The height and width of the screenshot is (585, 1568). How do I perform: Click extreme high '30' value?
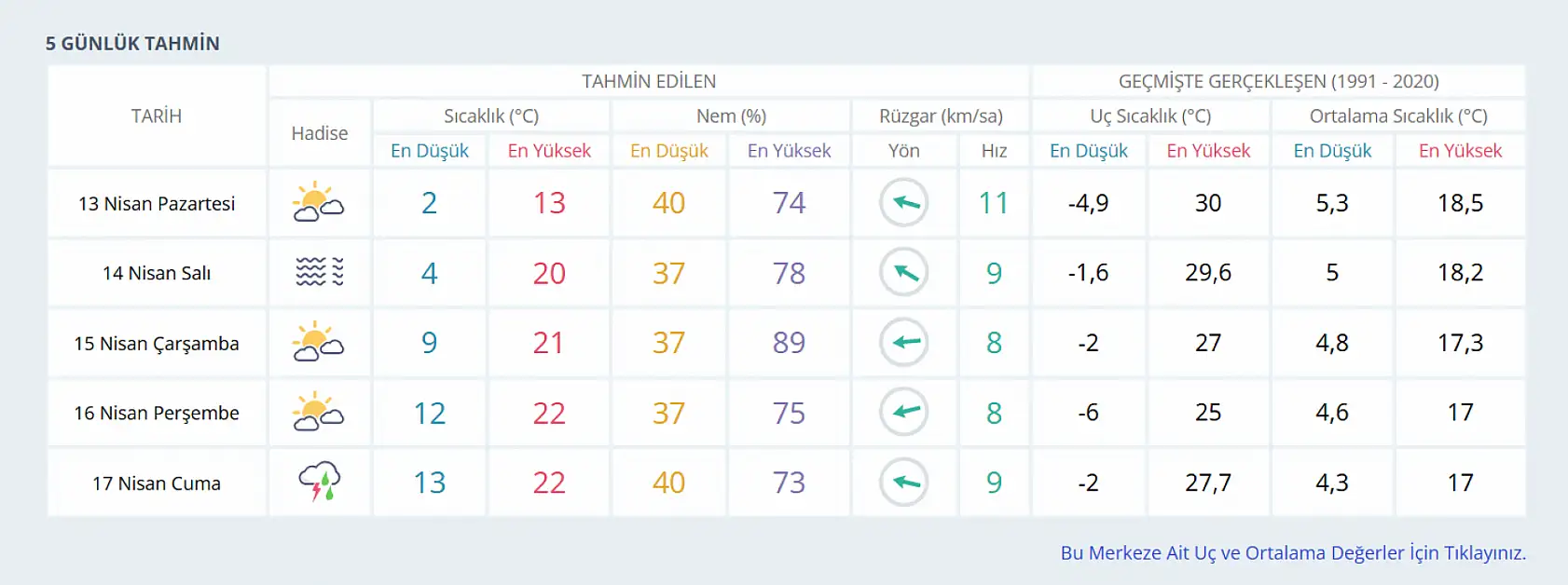1208,202
